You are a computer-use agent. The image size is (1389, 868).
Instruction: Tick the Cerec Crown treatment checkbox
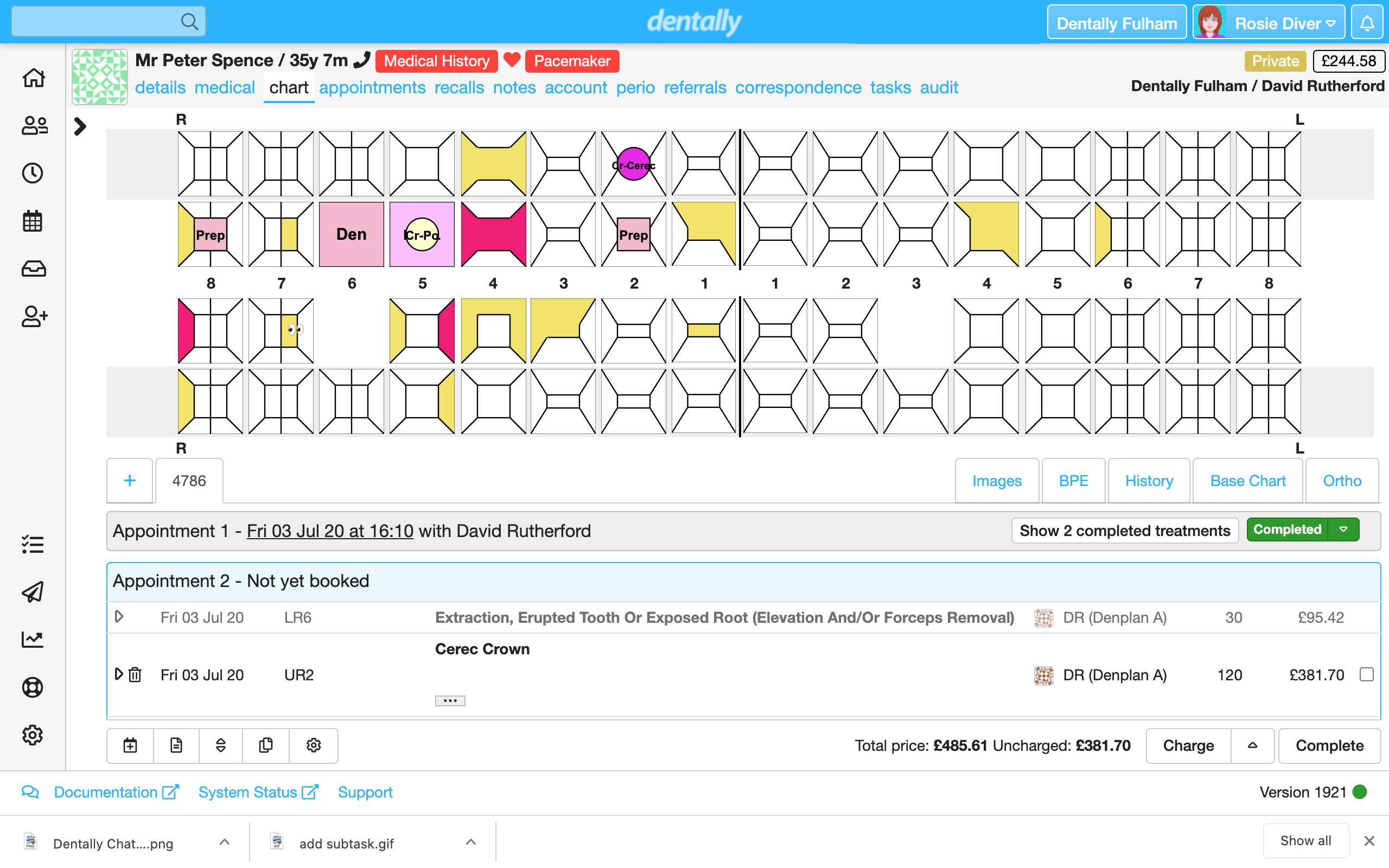click(1366, 674)
